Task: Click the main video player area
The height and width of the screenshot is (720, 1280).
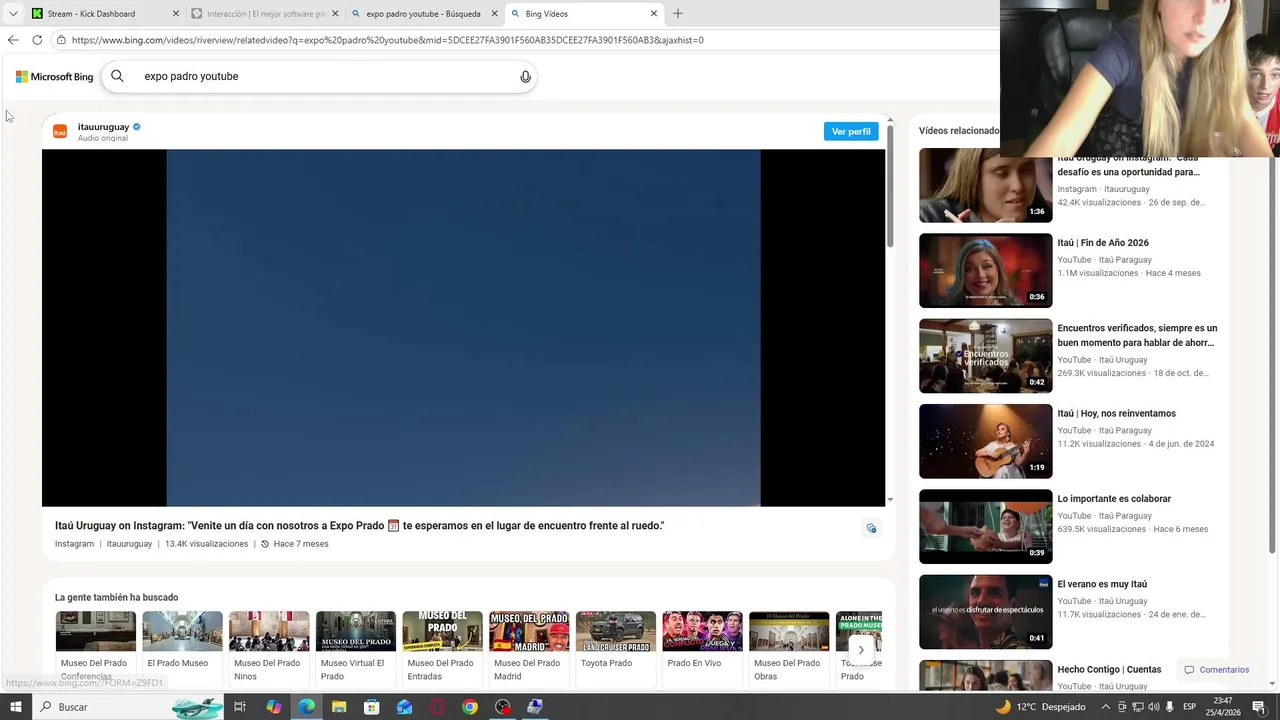Action: [x=463, y=328]
